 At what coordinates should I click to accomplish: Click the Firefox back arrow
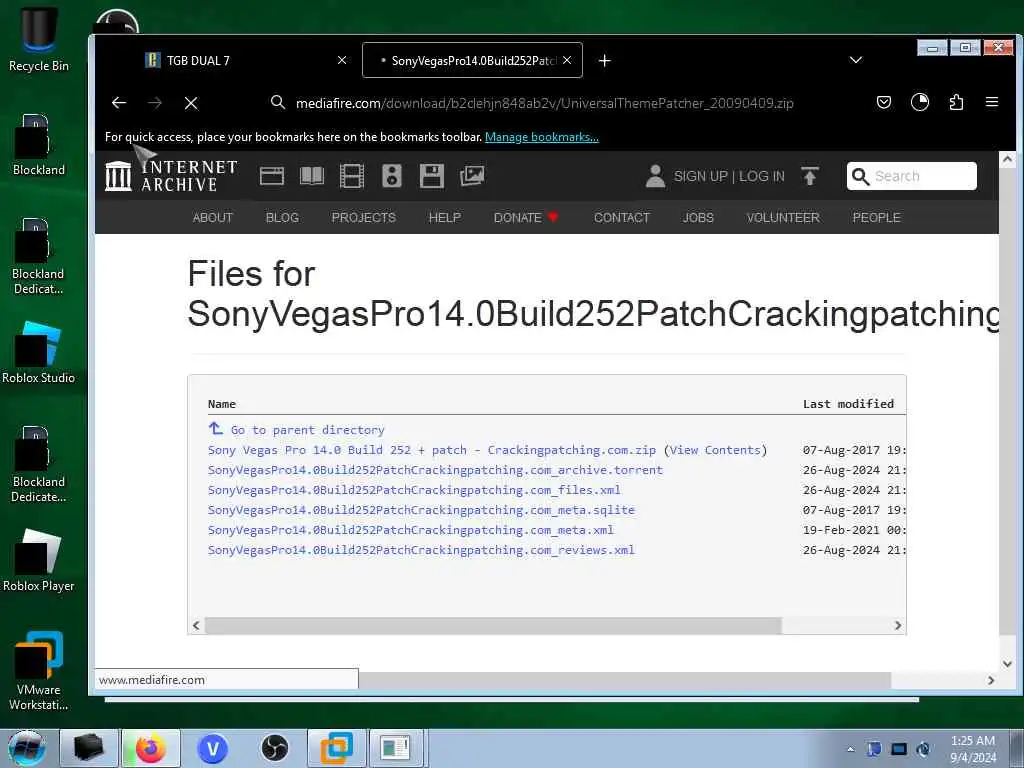[x=119, y=103]
